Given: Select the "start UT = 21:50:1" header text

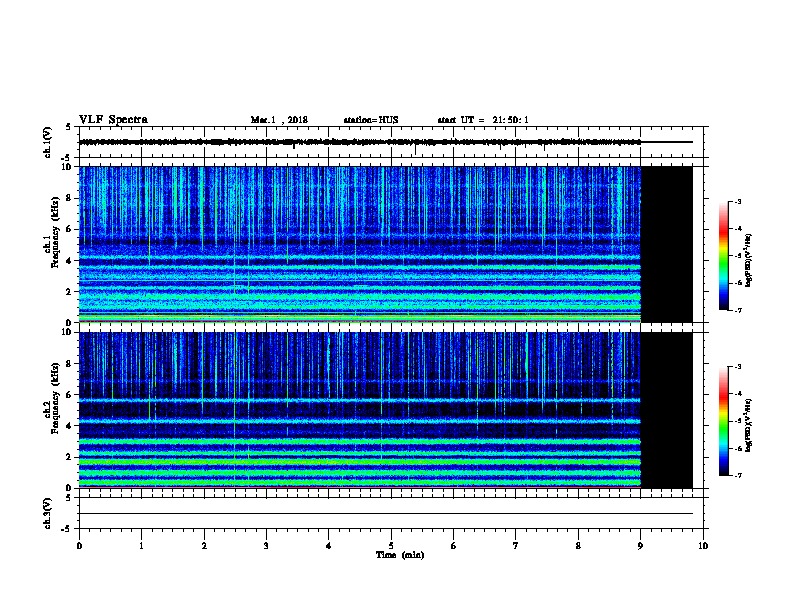Looking at the screenshot, I should [x=483, y=120].
